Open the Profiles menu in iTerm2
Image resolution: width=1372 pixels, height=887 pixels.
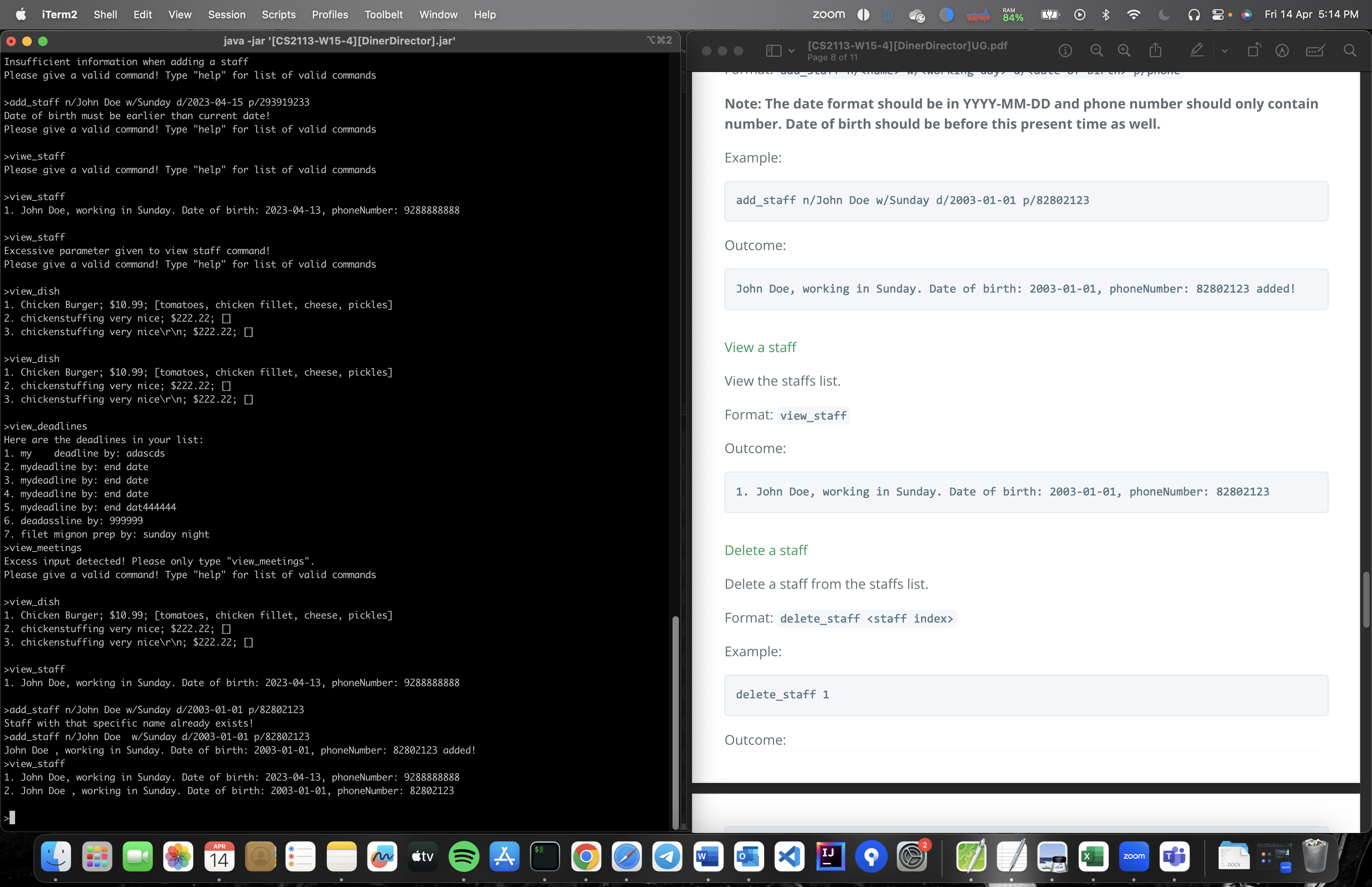point(330,15)
